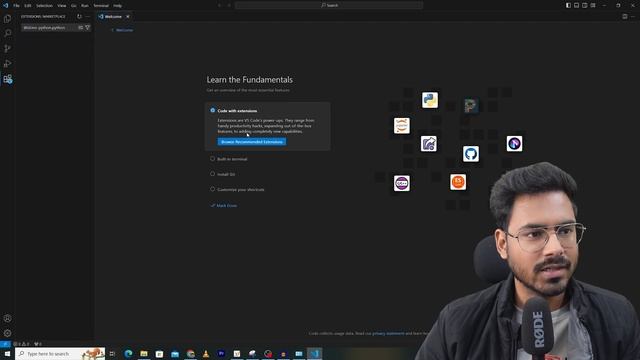This screenshot has height=360, width=640.
Task: Click the dark Pylance-style extension tile
Action: 471,106
